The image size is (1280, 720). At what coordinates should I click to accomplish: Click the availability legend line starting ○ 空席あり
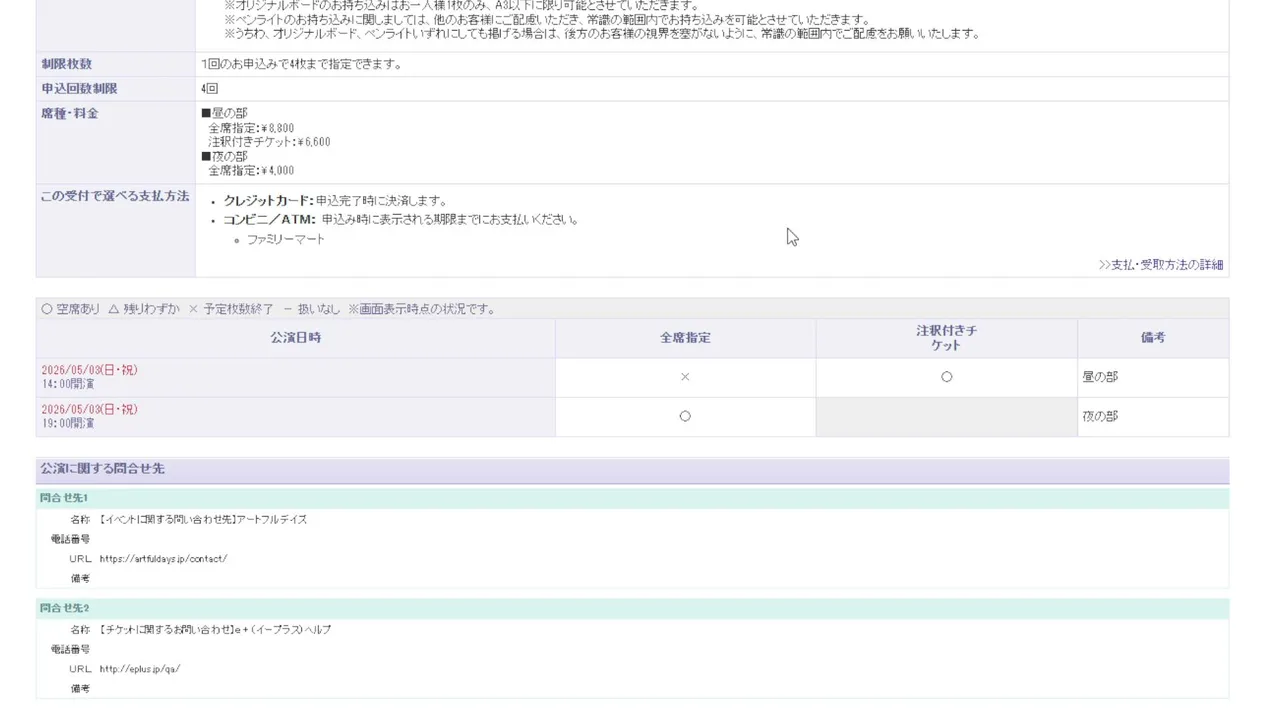(268, 309)
